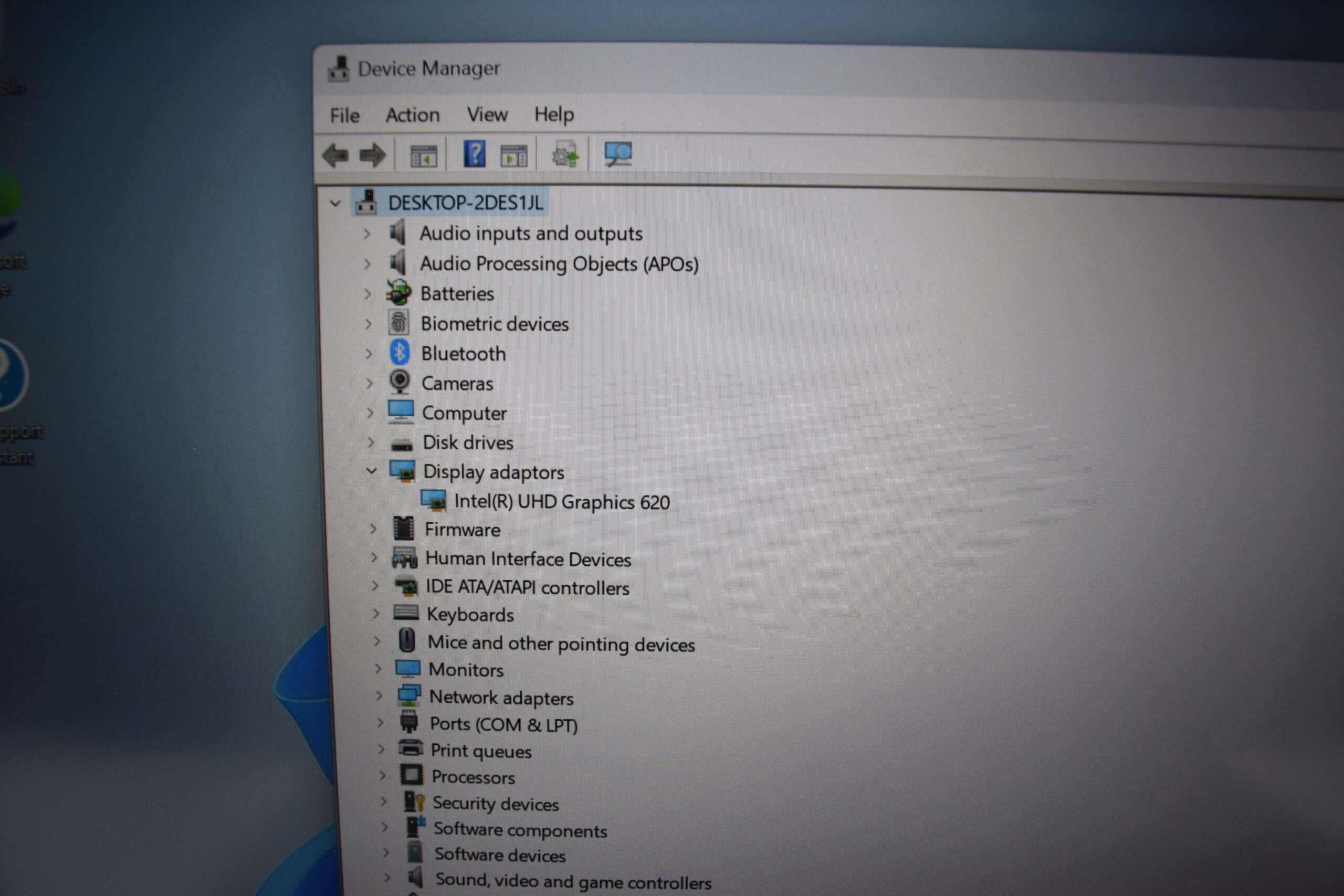This screenshot has height=896, width=1344.
Task: Open the View menu
Action: tap(487, 115)
